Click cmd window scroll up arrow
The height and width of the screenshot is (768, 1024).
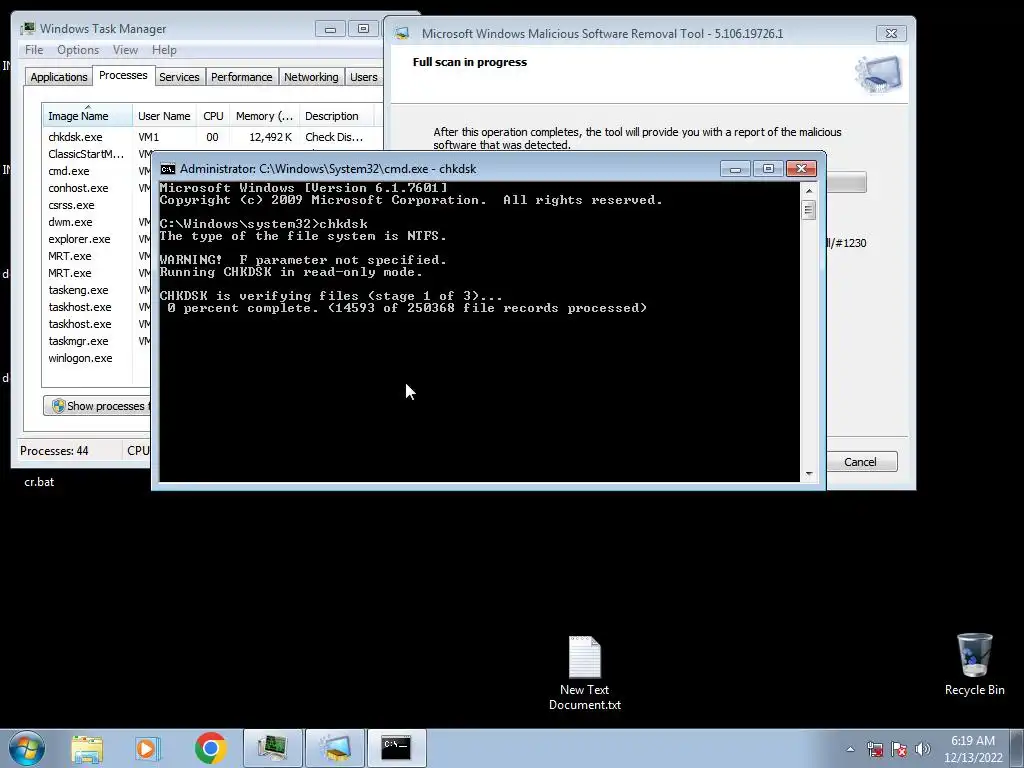(x=809, y=191)
